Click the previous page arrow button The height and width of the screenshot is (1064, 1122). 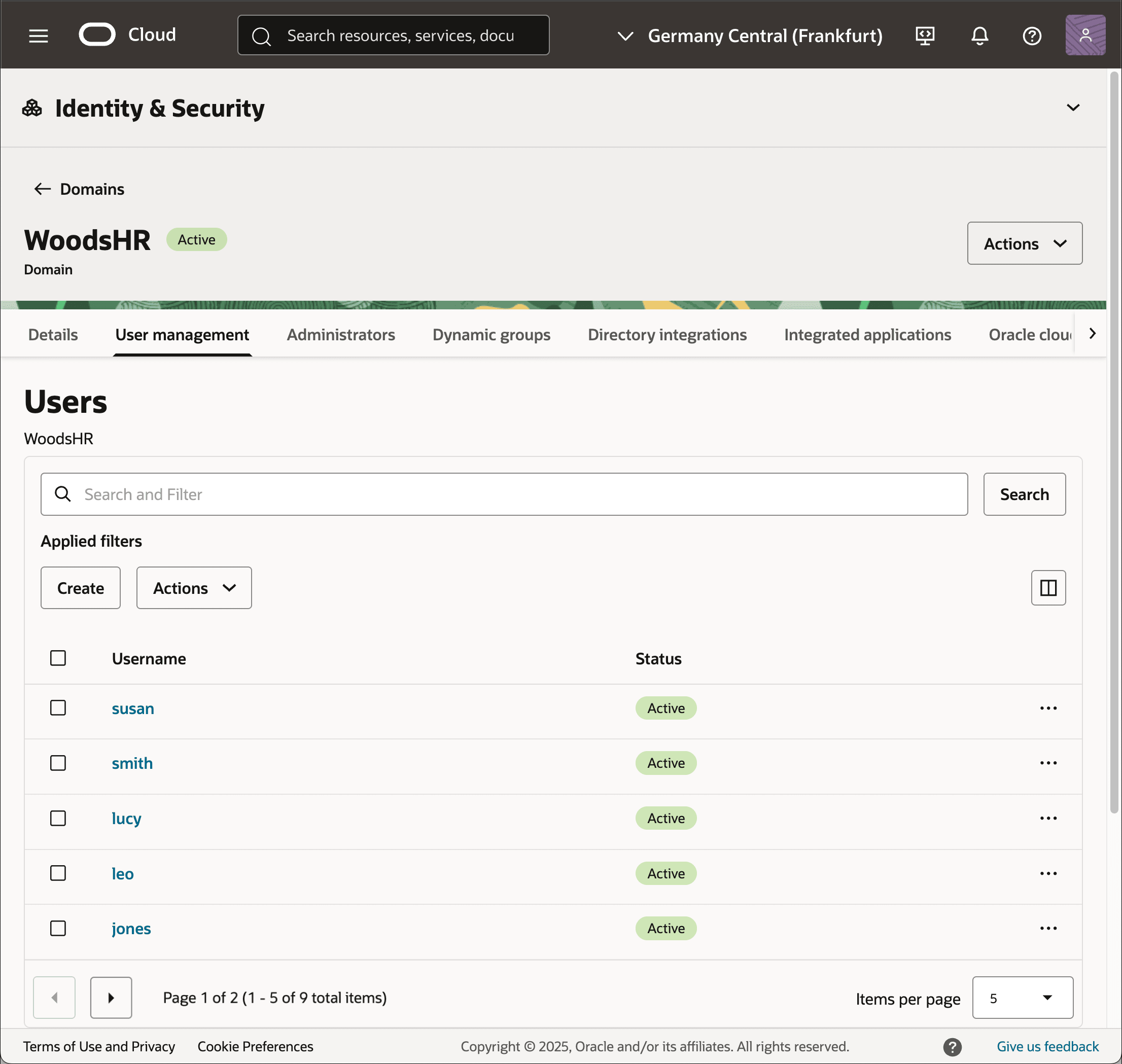pos(54,998)
